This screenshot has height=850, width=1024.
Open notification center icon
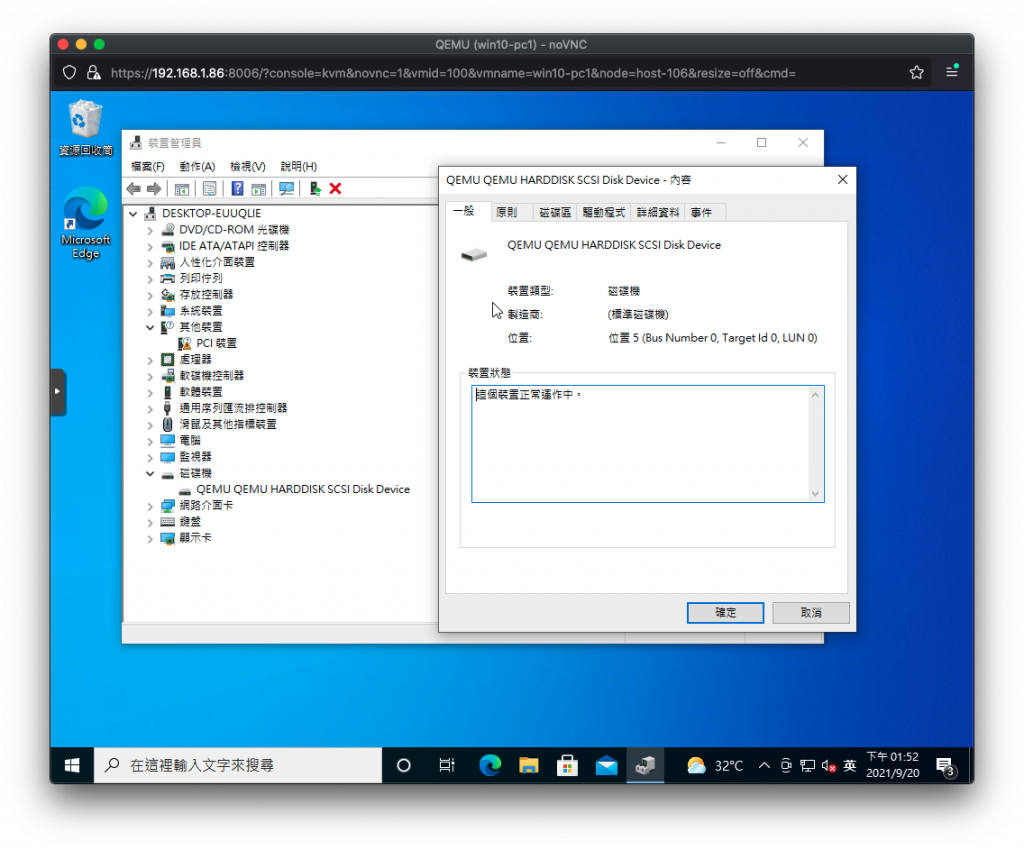pos(946,766)
